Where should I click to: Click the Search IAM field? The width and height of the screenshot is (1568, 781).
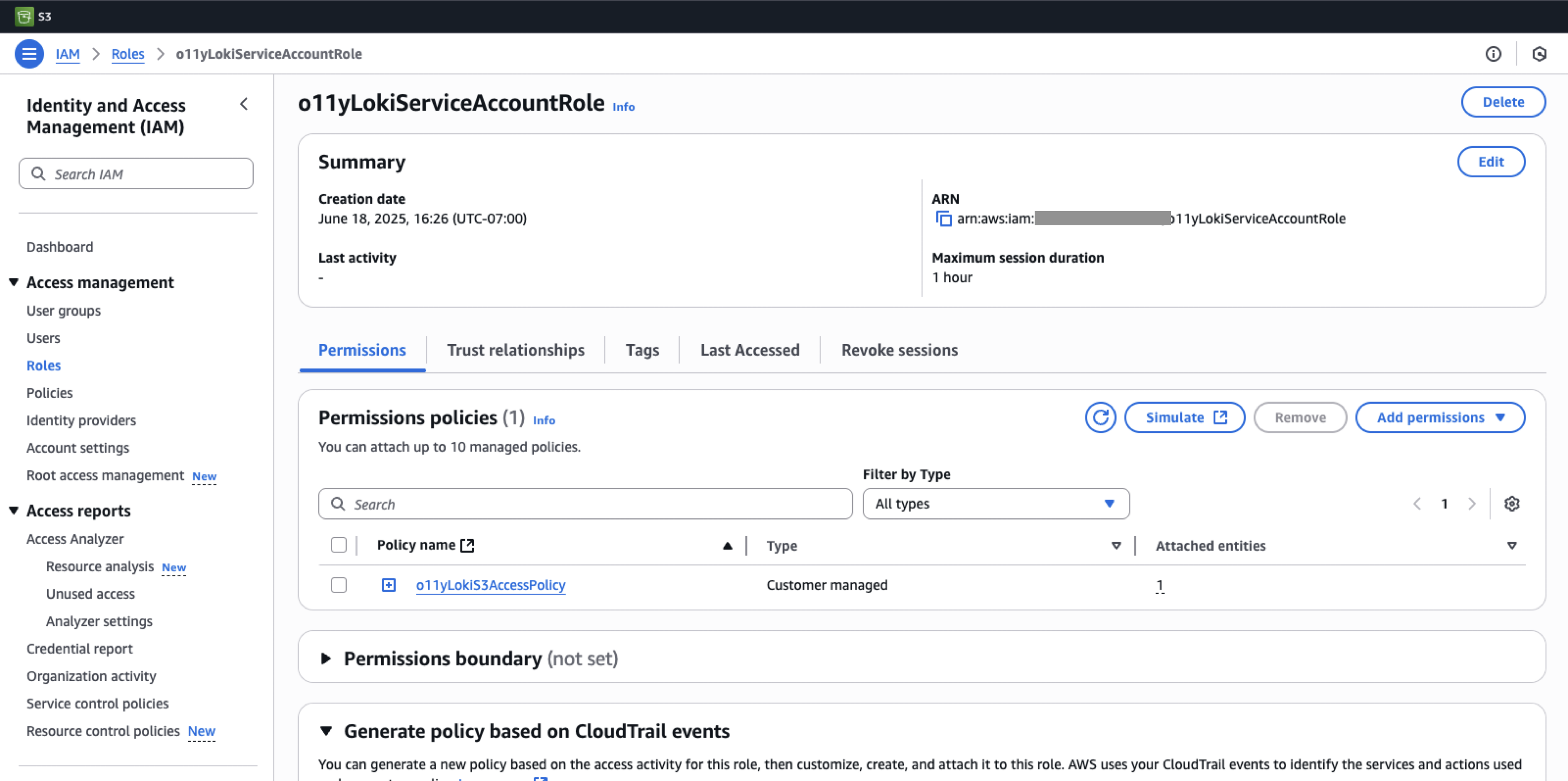tap(136, 174)
